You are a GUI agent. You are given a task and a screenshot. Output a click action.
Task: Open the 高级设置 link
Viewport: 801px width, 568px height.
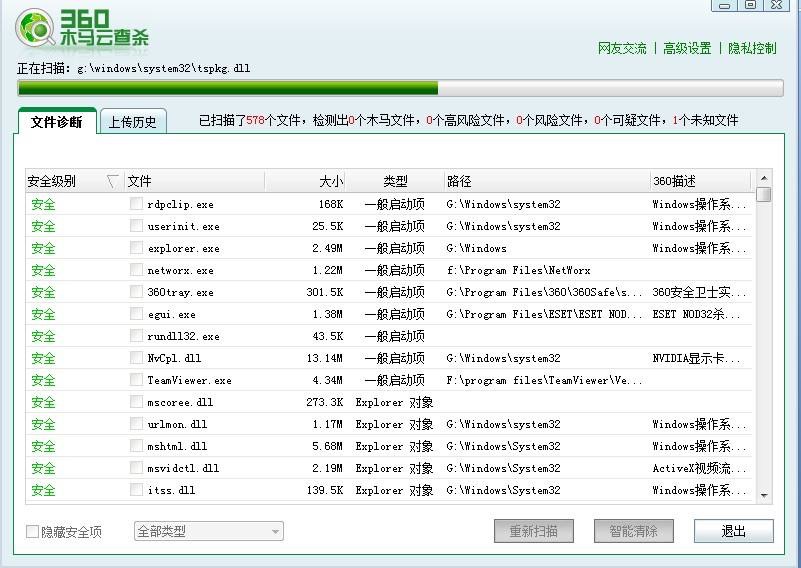[x=687, y=48]
